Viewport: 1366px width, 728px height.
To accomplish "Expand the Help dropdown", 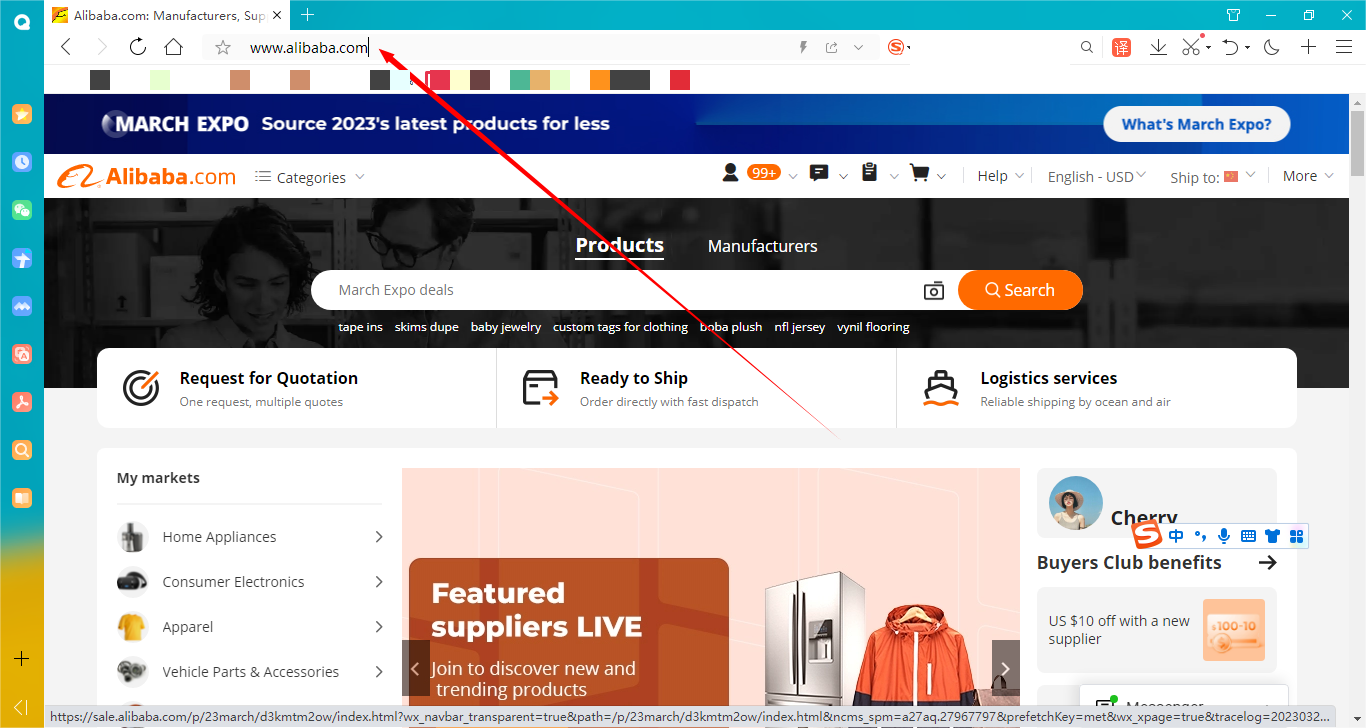I will click(x=1001, y=176).
